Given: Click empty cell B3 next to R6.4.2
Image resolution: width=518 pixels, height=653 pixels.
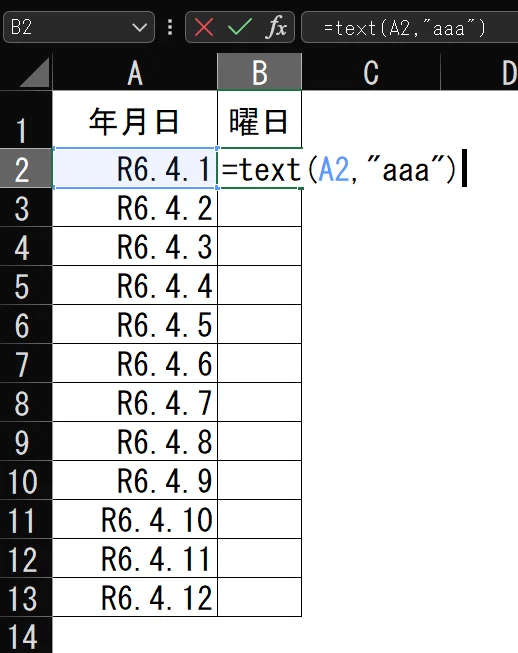Looking at the screenshot, I should tap(259, 207).
